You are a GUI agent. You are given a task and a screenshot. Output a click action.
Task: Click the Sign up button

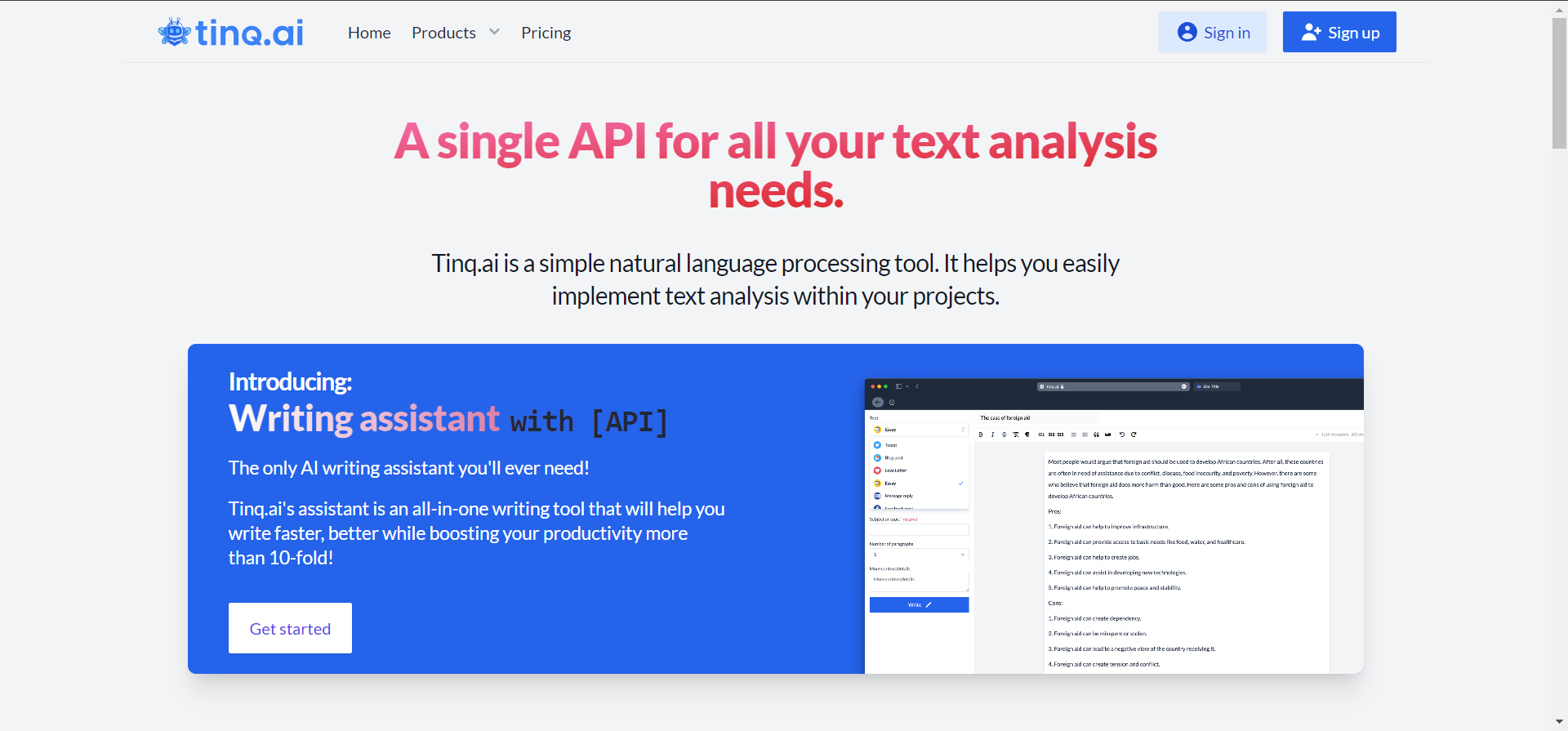pos(1339,32)
